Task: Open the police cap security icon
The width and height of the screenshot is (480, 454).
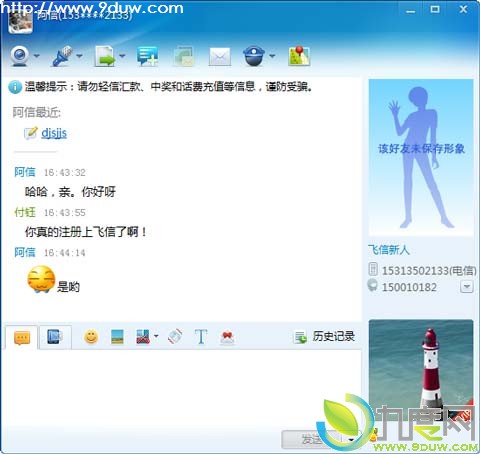Action: coord(254,56)
